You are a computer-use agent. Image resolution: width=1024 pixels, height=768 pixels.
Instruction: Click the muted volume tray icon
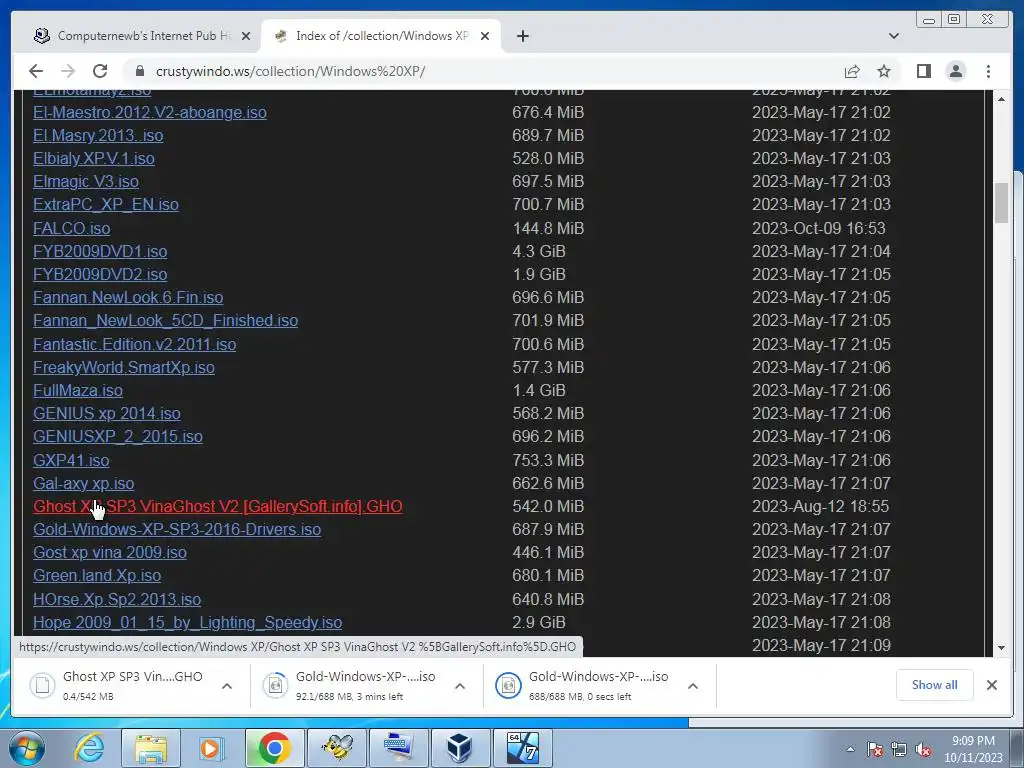coord(923,750)
